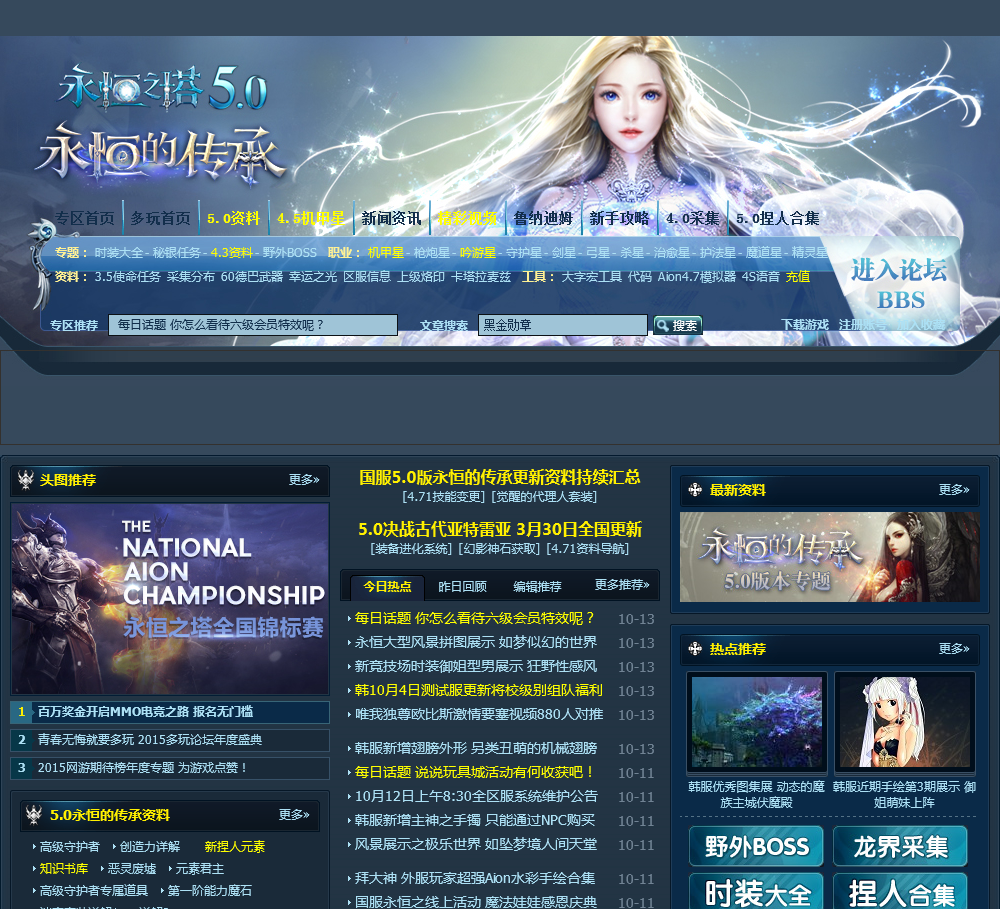Click the 进入论坛 BBS button

(899, 285)
